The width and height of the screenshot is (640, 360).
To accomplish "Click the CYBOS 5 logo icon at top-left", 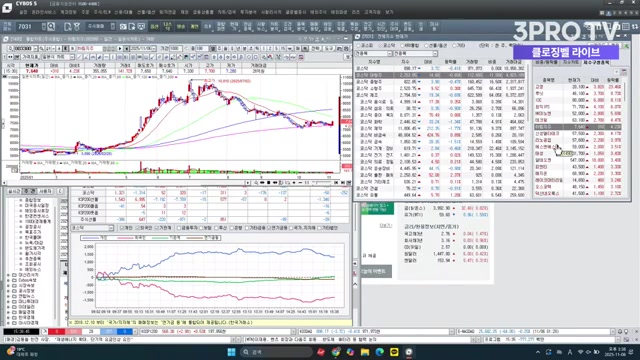I will [7, 7].
